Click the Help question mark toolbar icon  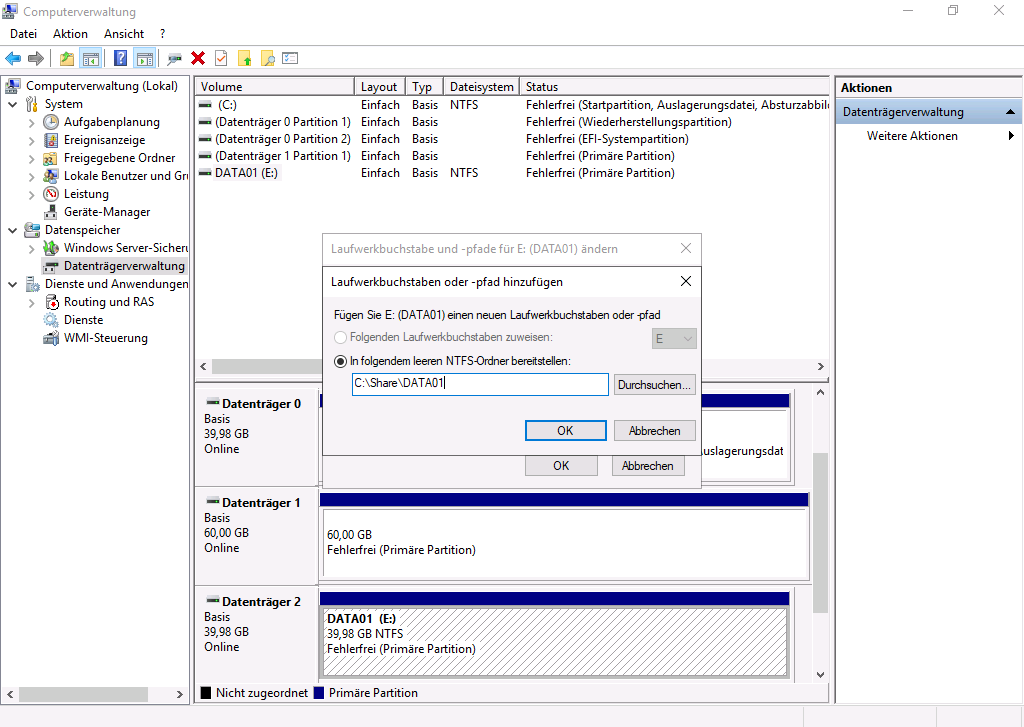(120, 58)
